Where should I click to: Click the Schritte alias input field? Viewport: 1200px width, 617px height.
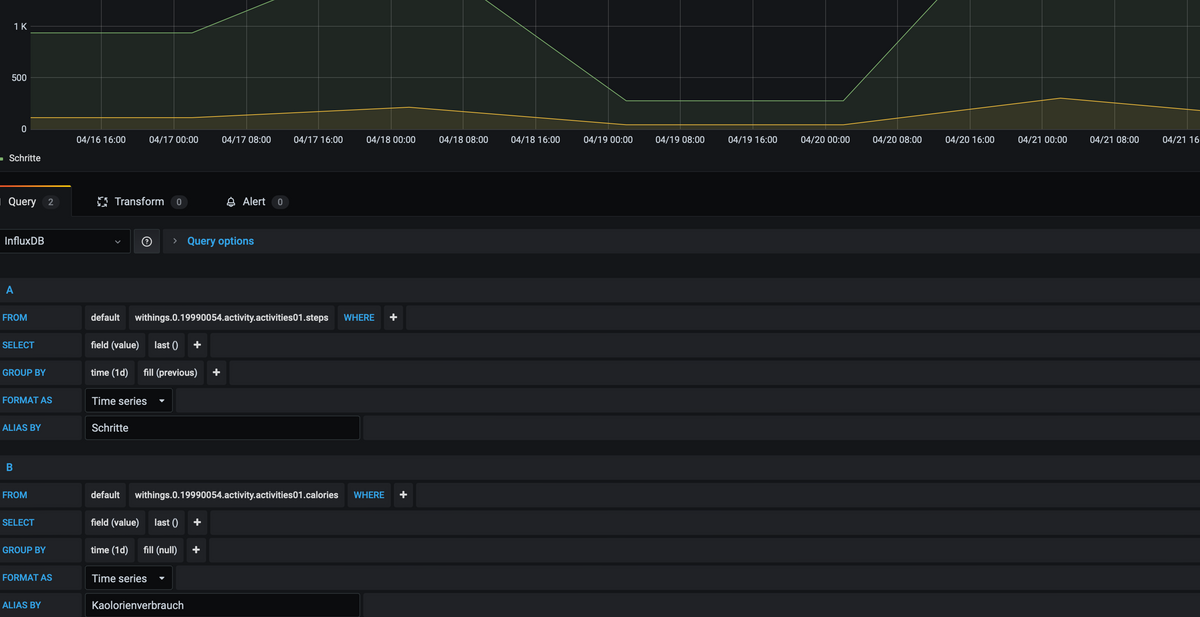pyautogui.click(x=222, y=428)
